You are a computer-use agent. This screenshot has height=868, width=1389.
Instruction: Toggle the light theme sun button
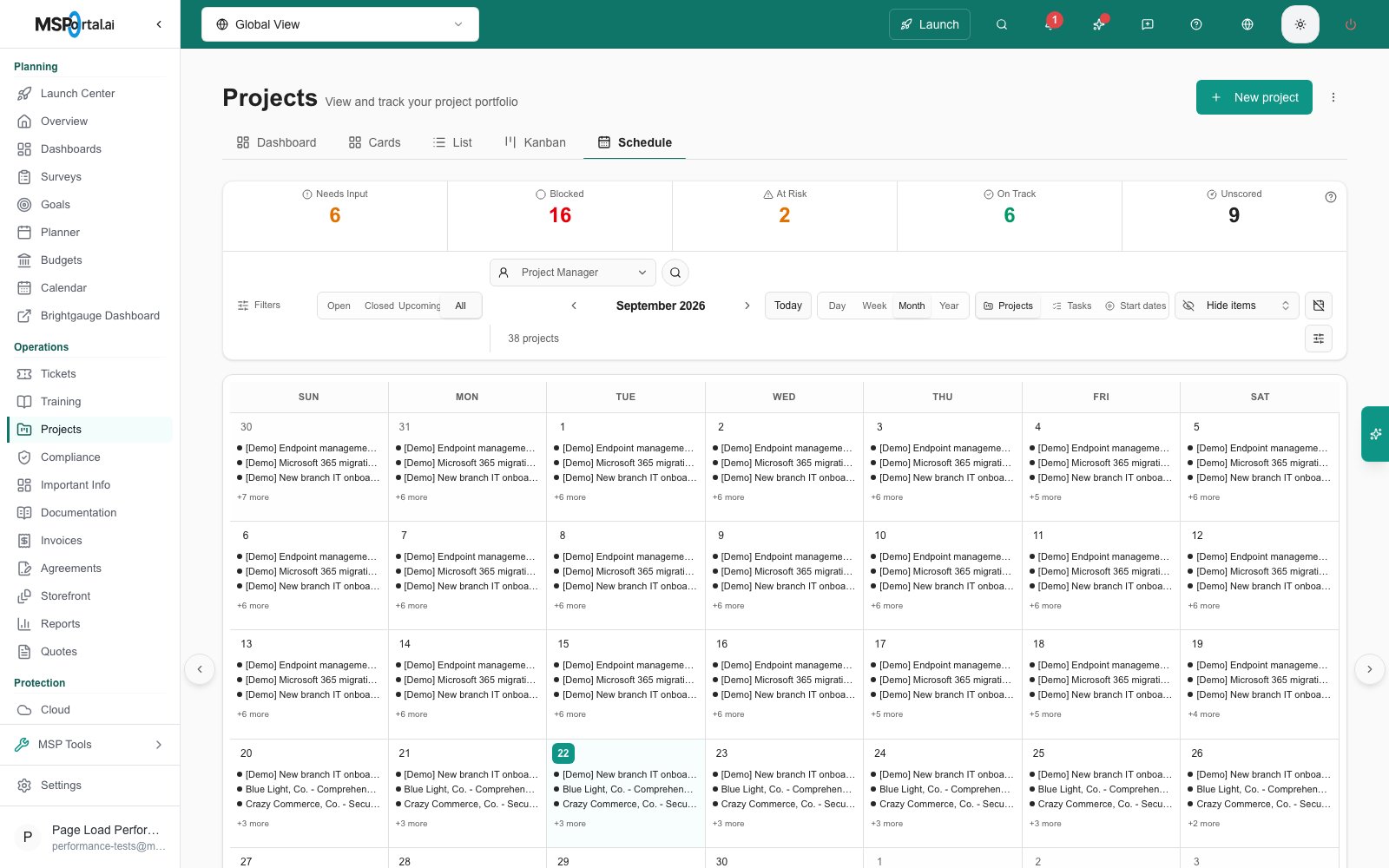click(1300, 24)
